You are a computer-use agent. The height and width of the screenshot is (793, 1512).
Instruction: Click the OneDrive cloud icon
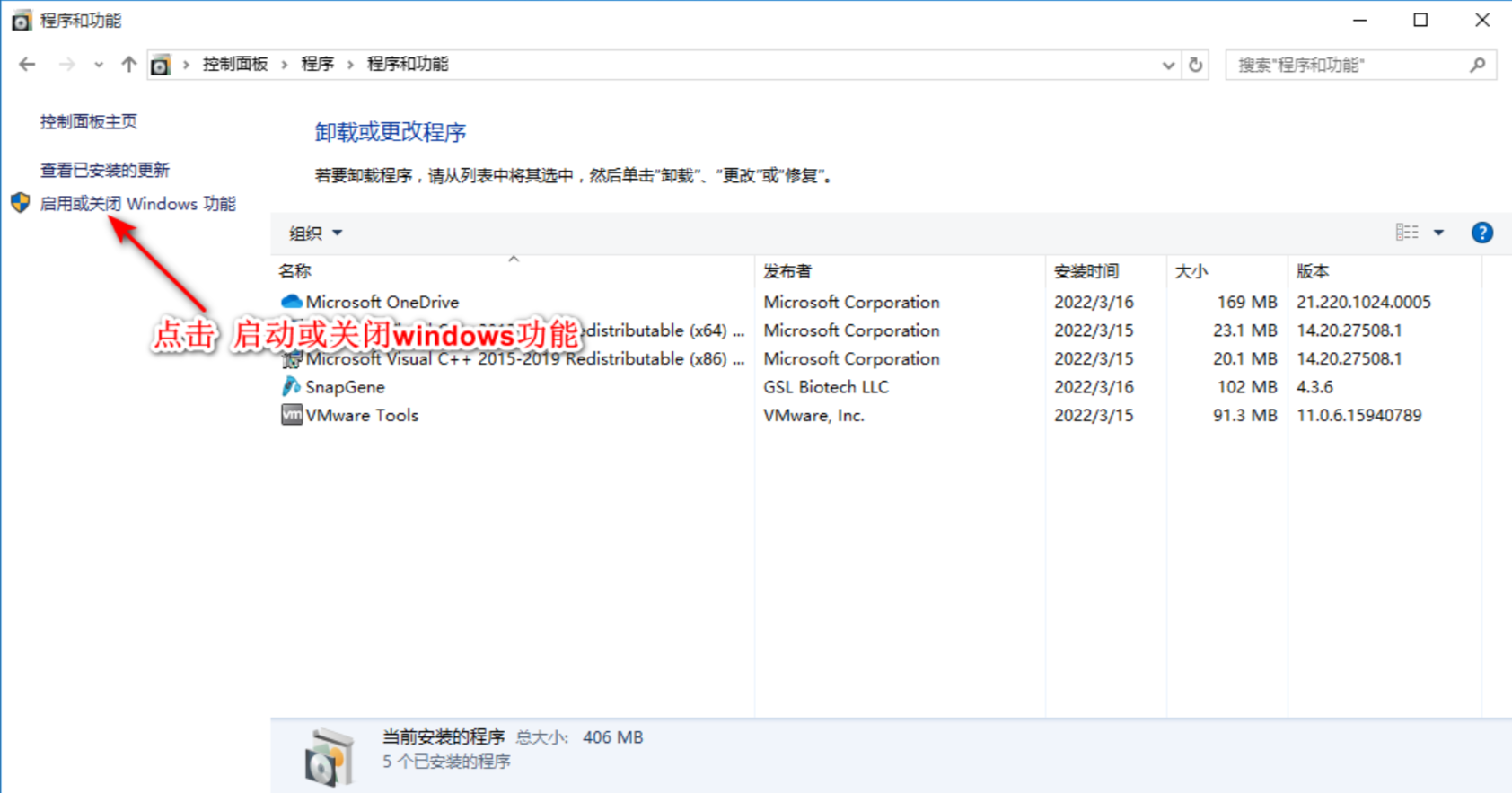click(x=291, y=302)
